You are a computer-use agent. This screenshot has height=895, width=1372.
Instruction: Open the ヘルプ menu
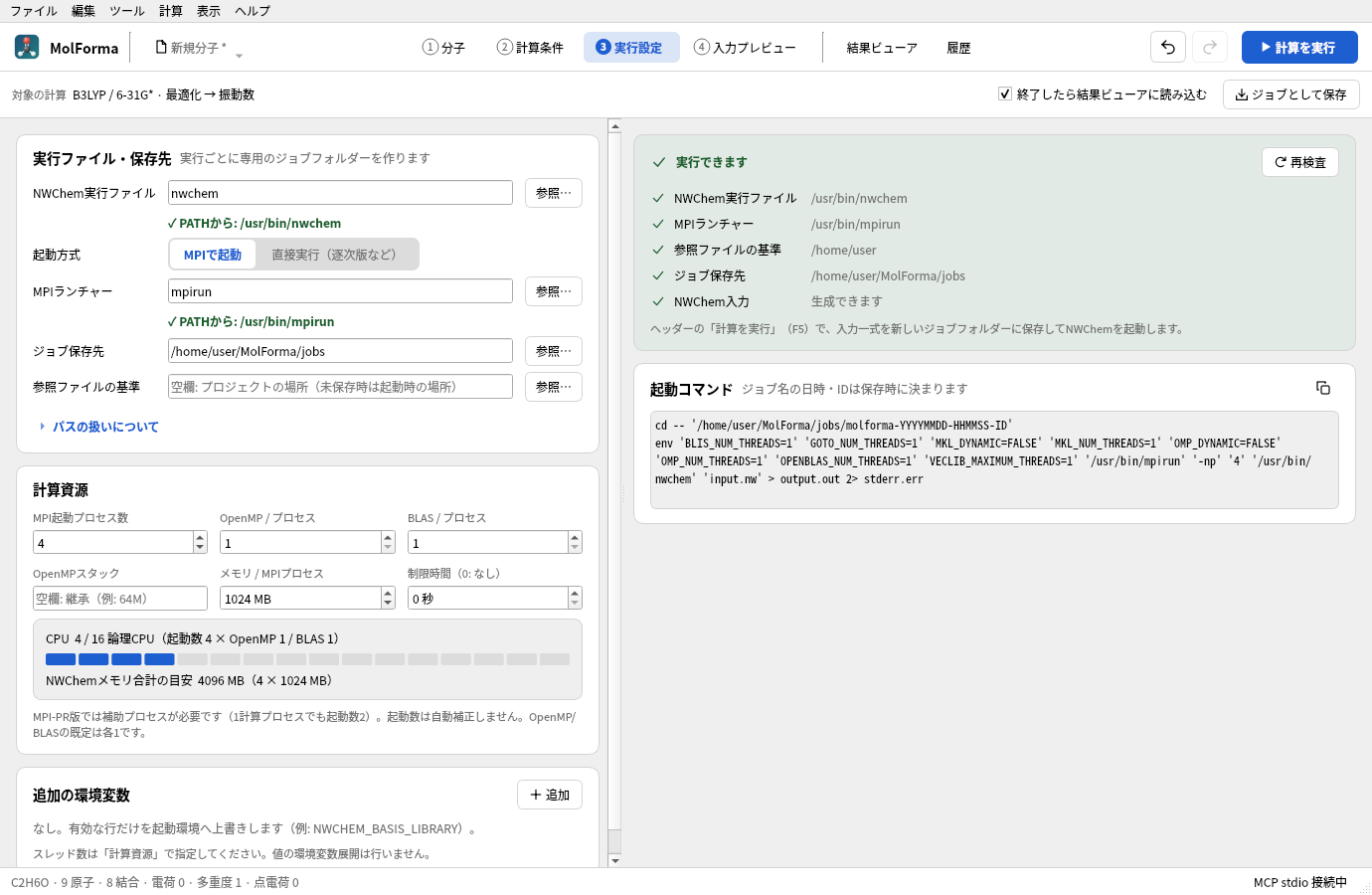click(253, 11)
